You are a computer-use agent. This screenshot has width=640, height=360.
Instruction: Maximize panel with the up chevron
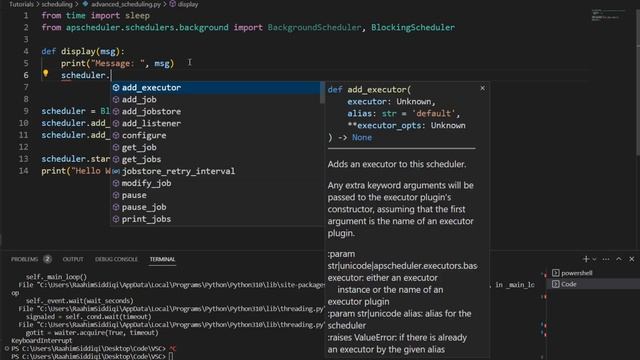(x=619, y=259)
